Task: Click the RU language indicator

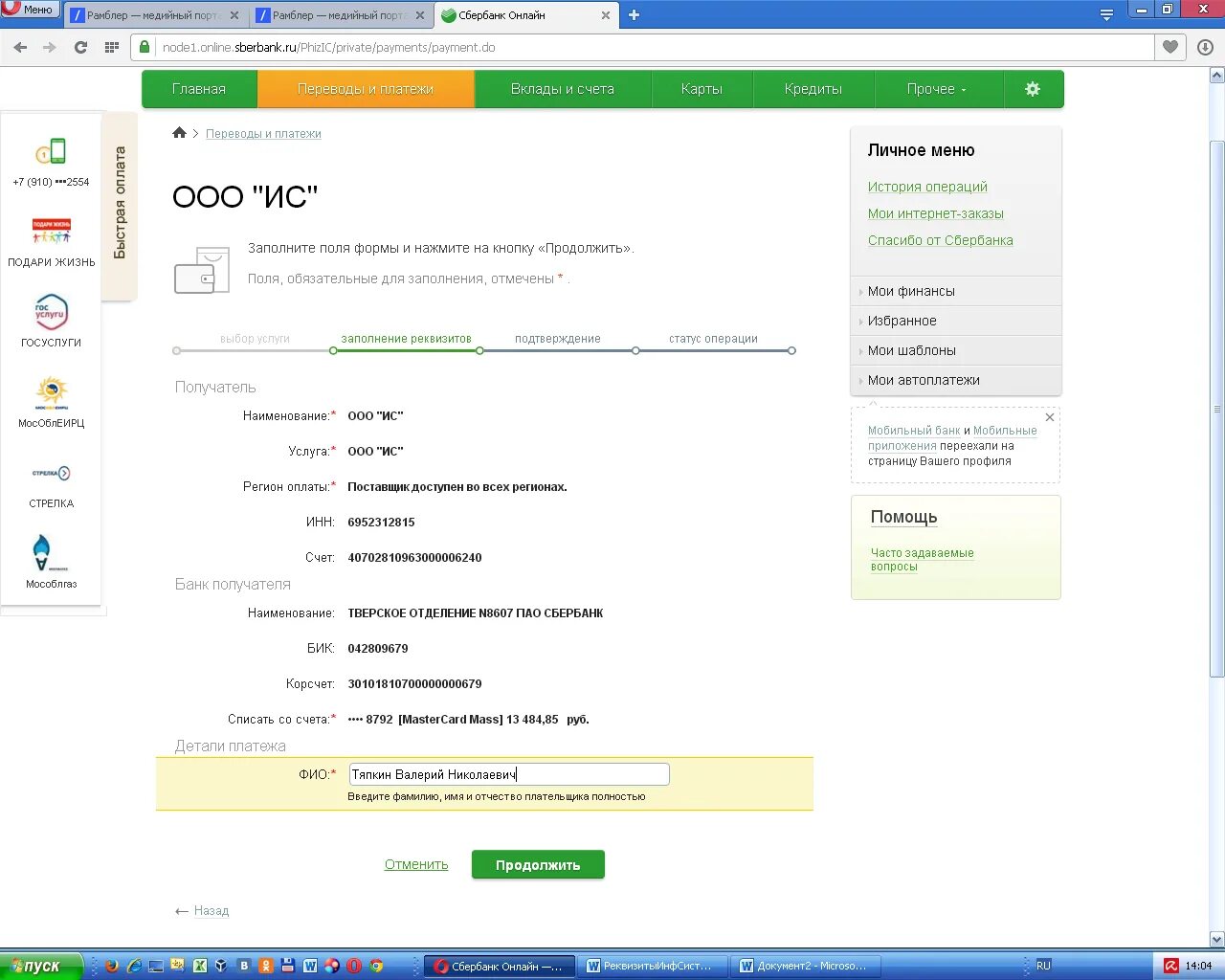Action: (x=1043, y=966)
